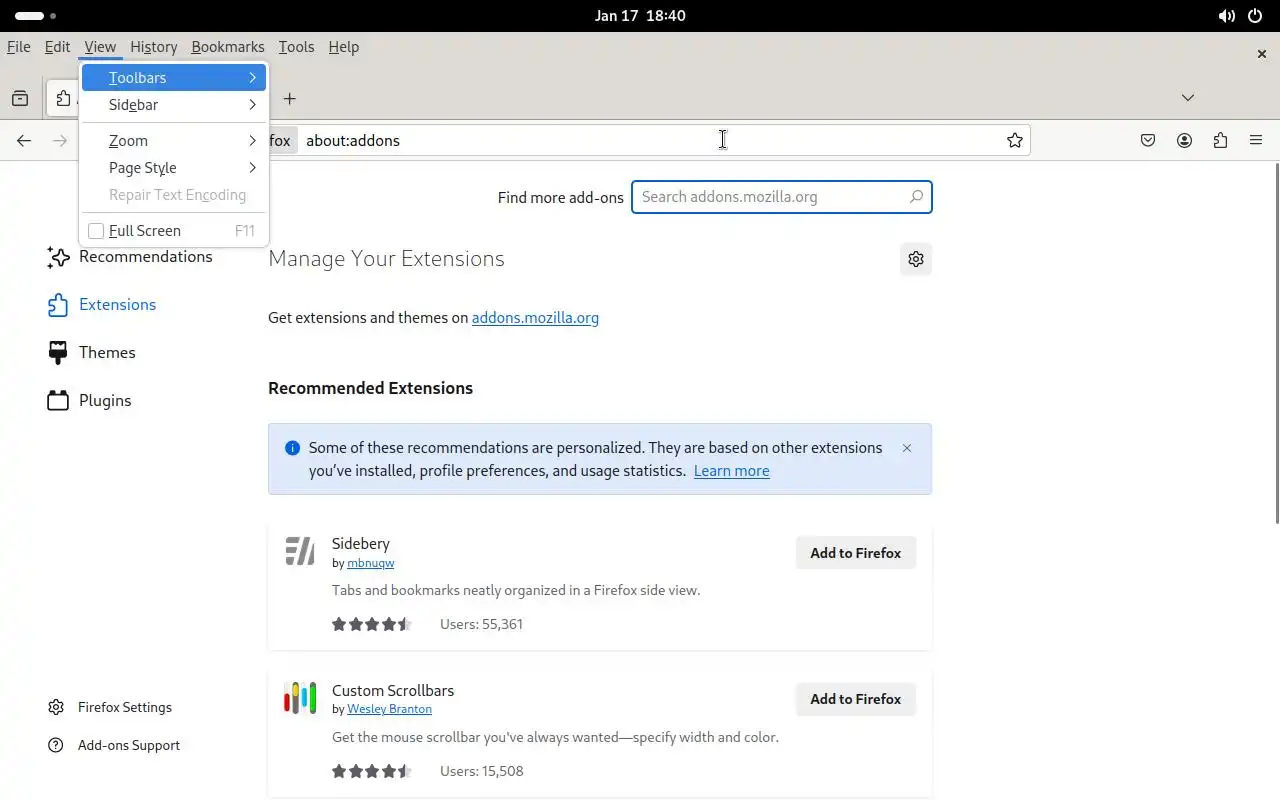Open author link mbnuqw

[x=370, y=563]
